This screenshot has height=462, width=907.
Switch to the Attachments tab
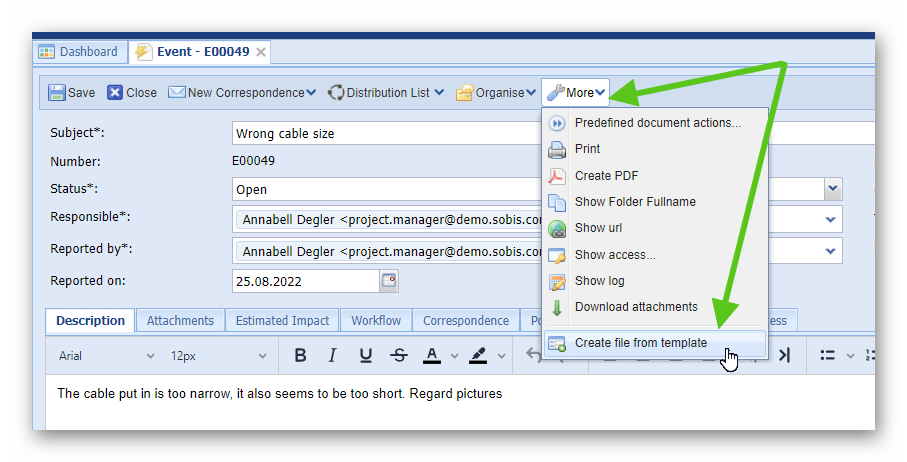180,321
